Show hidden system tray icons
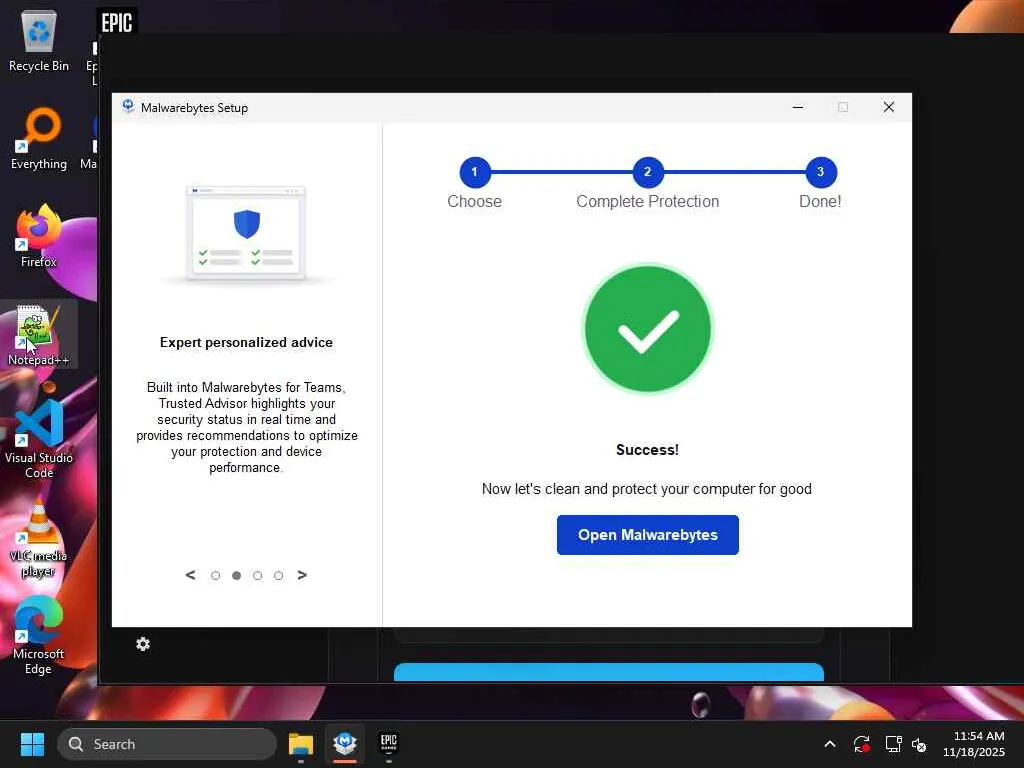The image size is (1024, 768). pyautogui.click(x=829, y=744)
